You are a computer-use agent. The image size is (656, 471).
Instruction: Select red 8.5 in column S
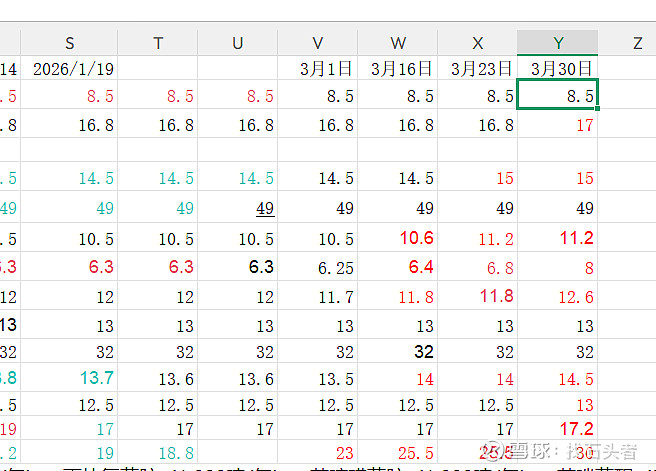(69, 95)
